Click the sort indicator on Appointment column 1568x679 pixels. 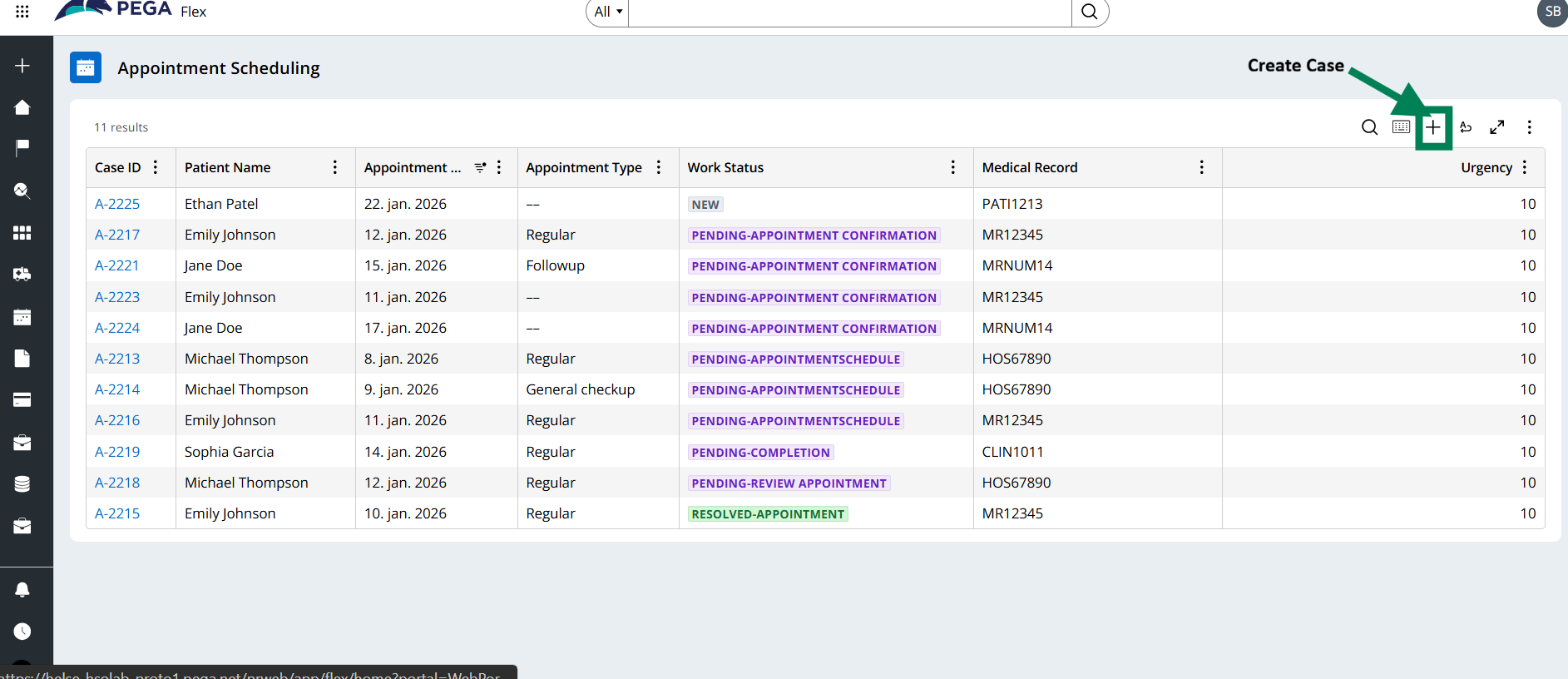tap(480, 167)
